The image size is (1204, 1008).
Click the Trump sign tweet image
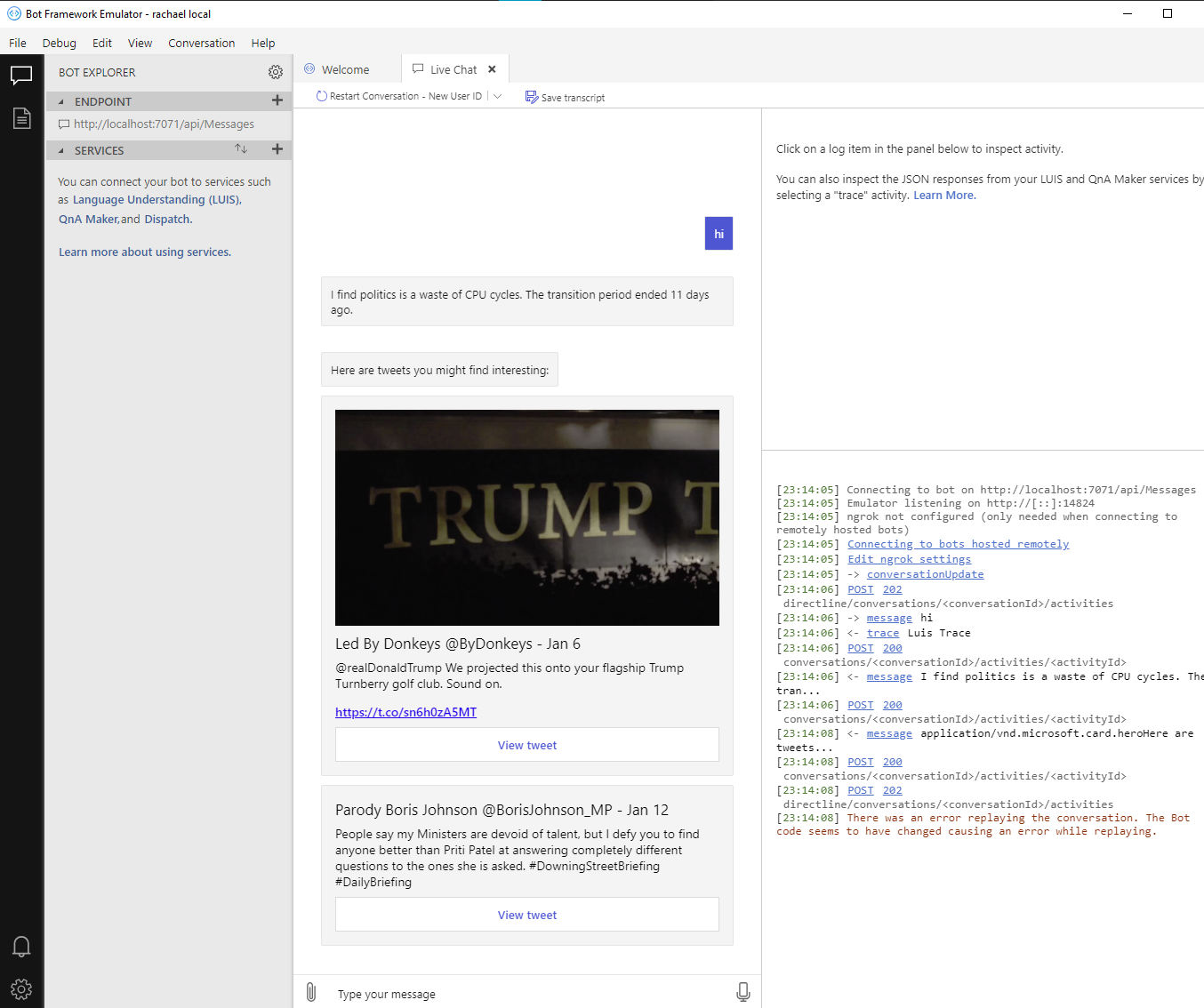(527, 517)
